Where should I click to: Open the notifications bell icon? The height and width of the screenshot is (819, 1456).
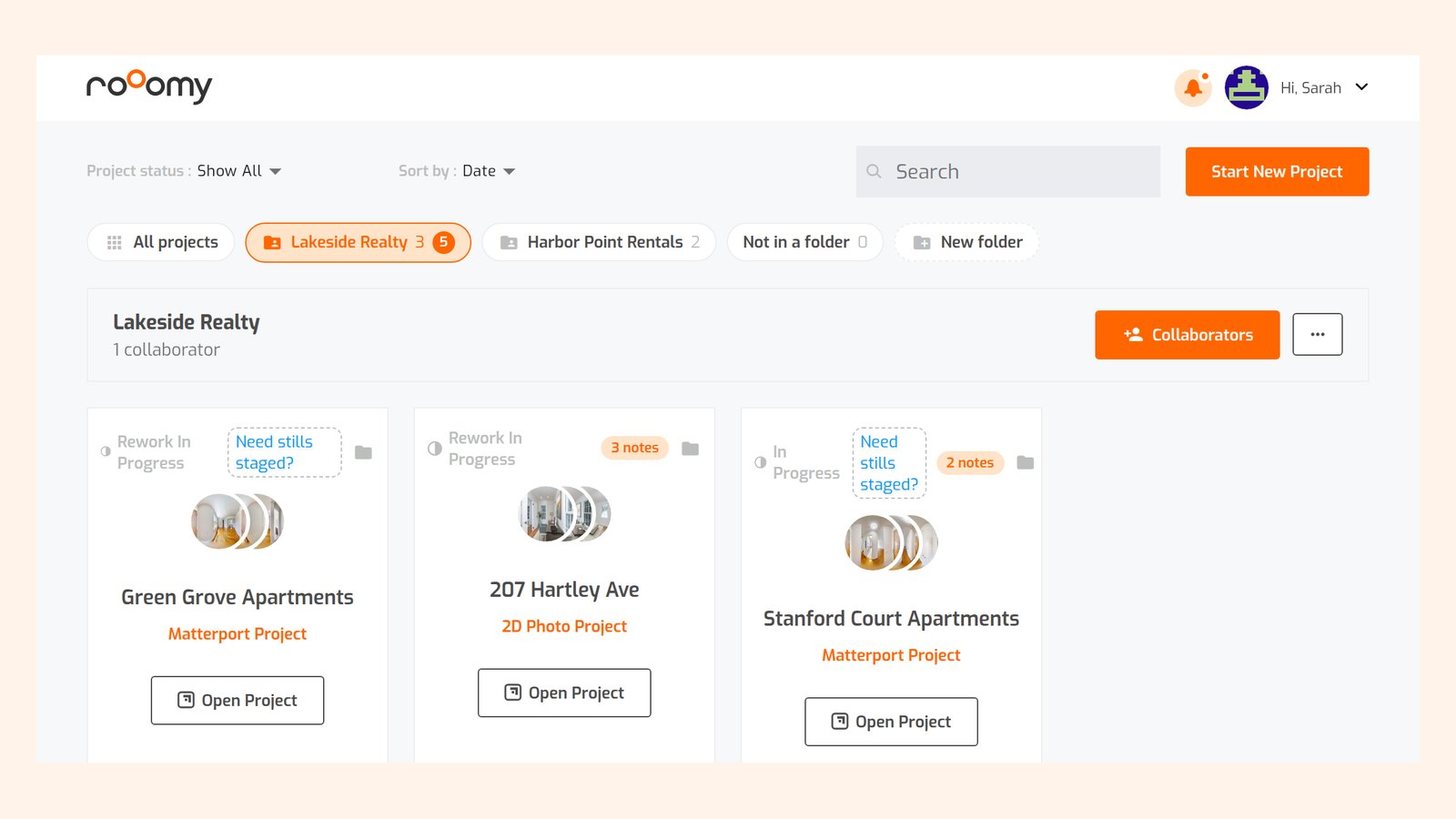click(x=1193, y=88)
